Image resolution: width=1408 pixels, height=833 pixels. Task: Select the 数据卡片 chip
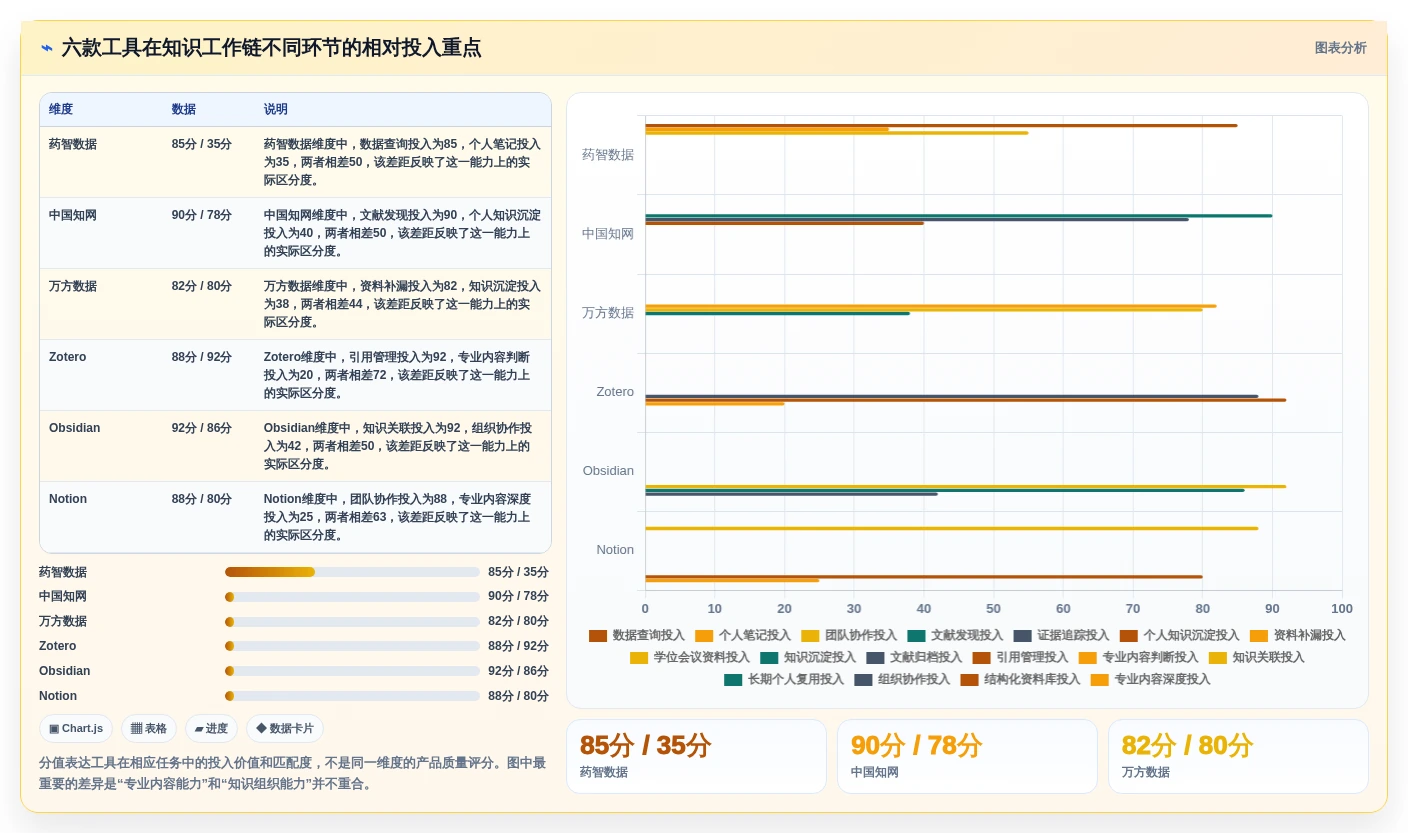tap(285, 729)
